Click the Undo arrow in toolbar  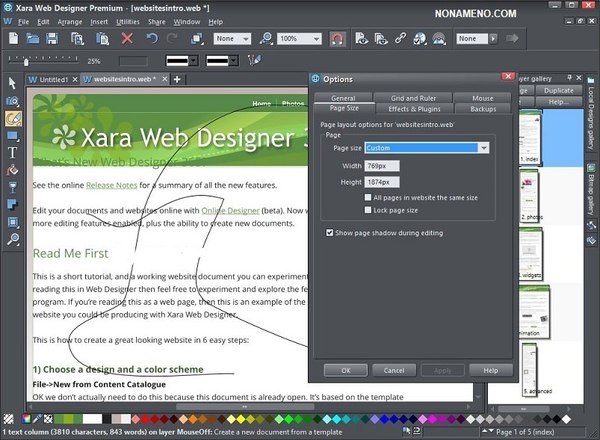coord(152,38)
